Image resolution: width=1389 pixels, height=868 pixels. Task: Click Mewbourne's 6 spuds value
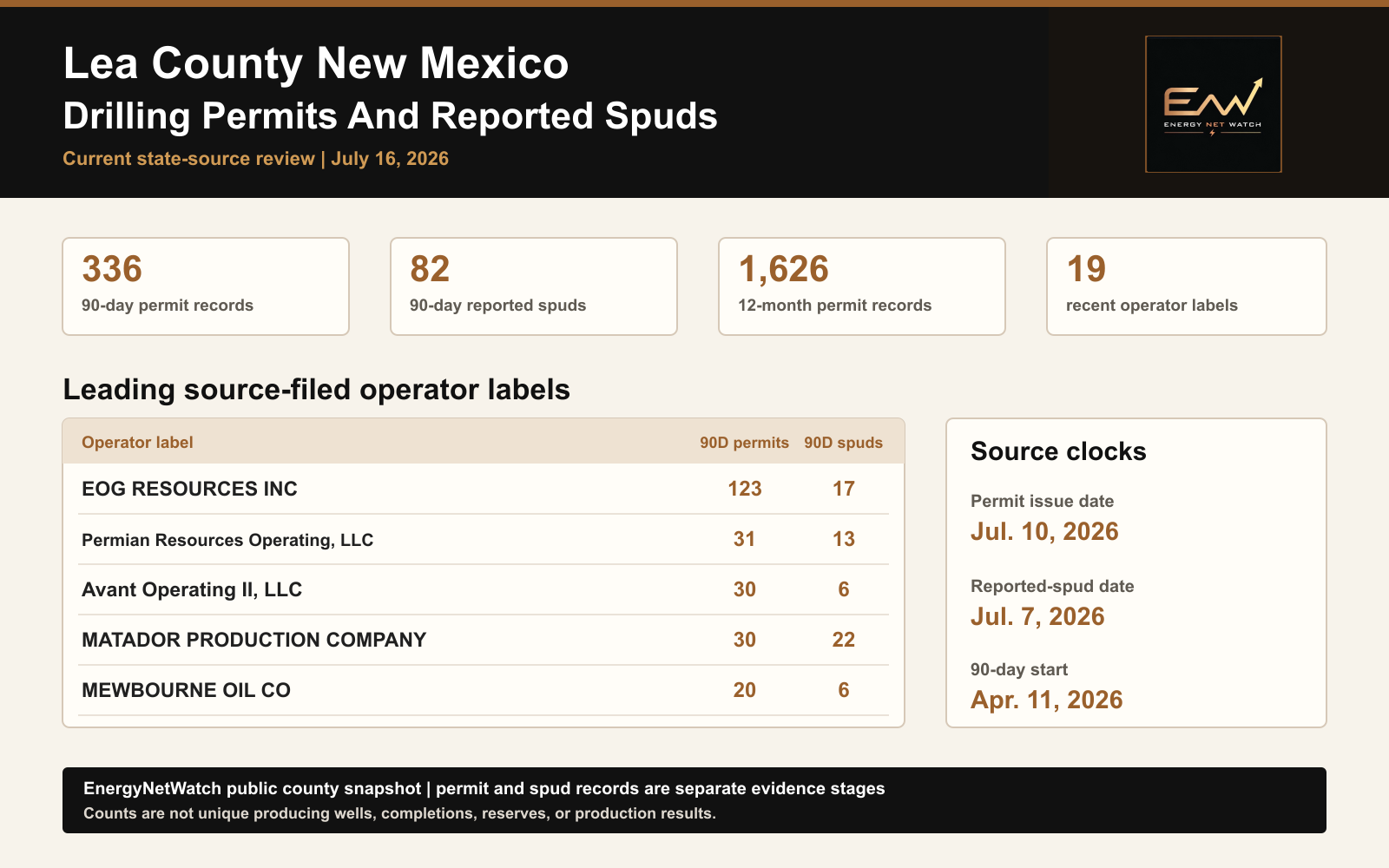click(x=844, y=690)
